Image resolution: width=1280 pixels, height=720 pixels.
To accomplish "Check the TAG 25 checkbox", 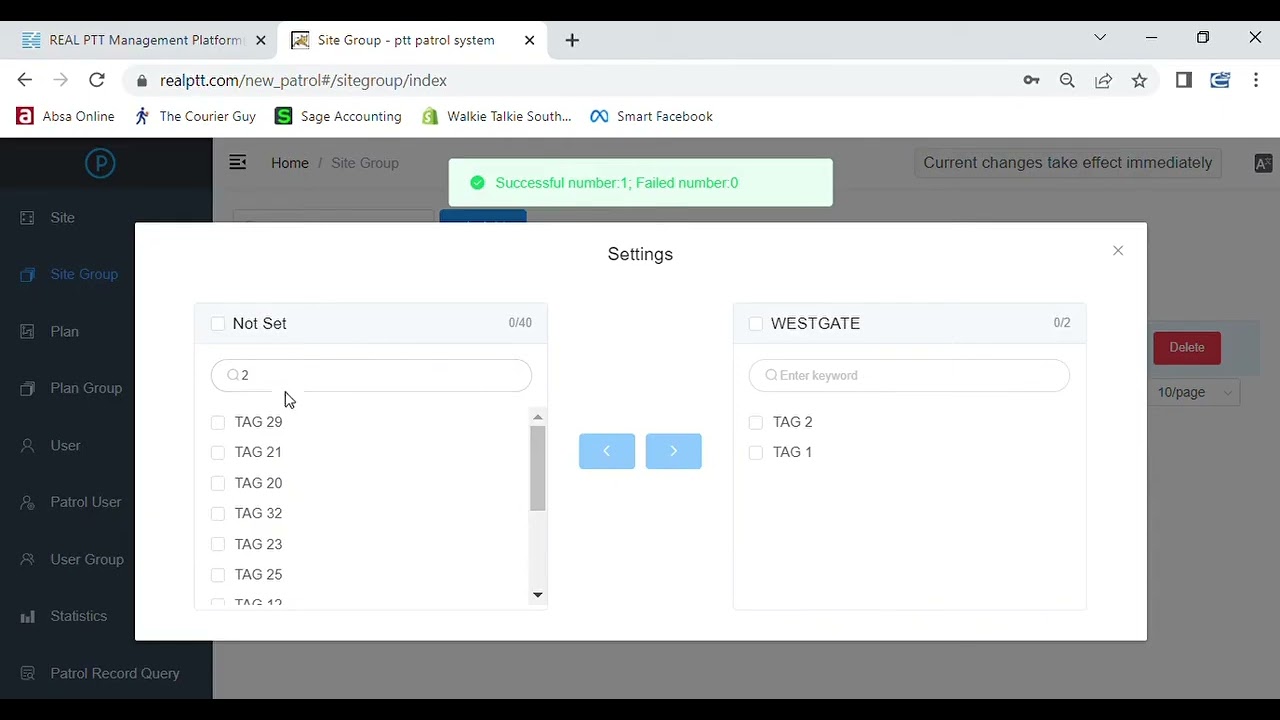I will pyautogui.click(x=218, y=575).
